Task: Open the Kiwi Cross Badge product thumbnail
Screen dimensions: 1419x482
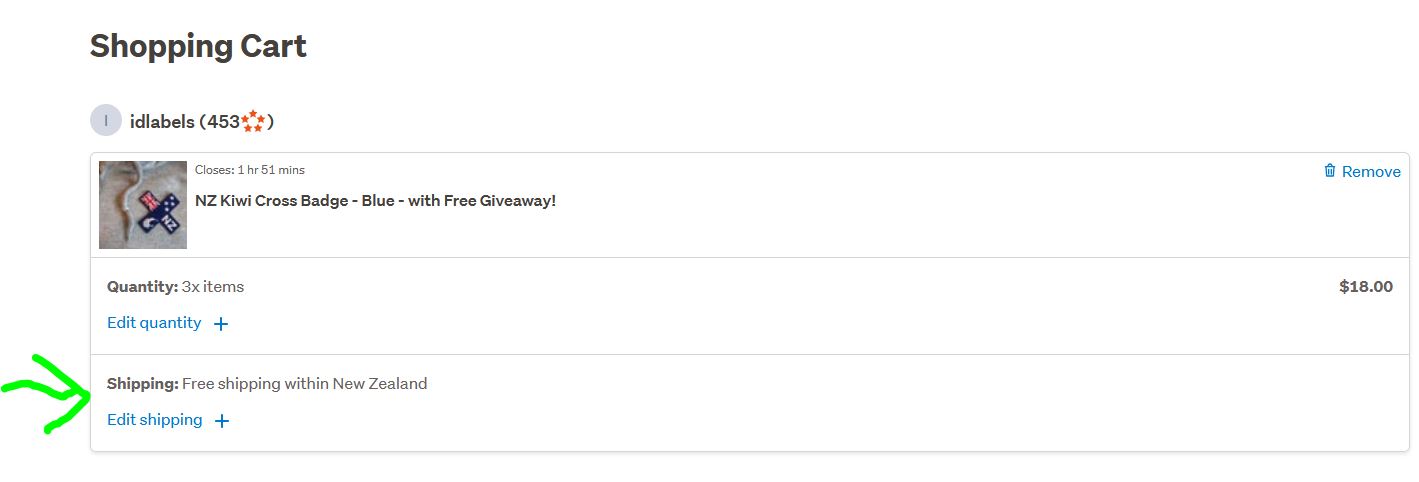Action: pyautogui.click(x=143, y=205)
